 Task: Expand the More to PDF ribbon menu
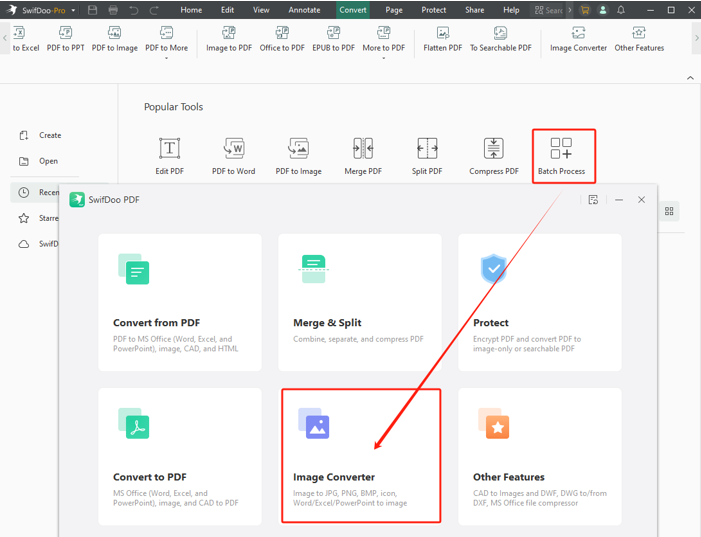pos(384,41)
